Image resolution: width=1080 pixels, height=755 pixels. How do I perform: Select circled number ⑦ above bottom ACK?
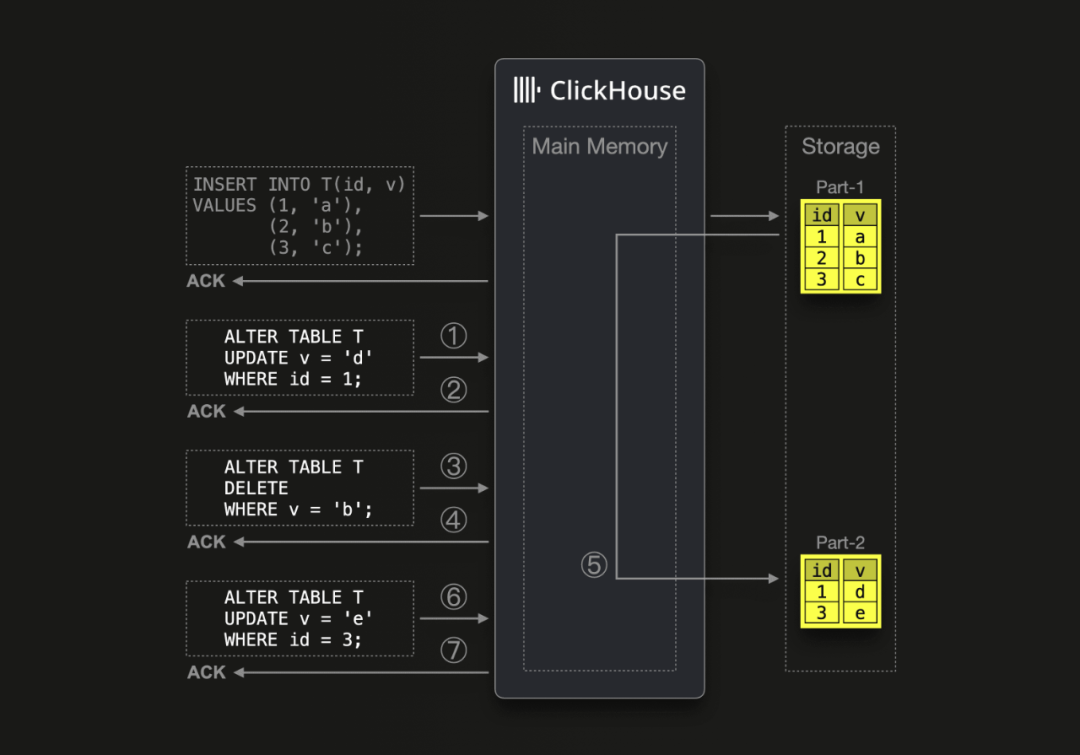click(x=454, y=649)
